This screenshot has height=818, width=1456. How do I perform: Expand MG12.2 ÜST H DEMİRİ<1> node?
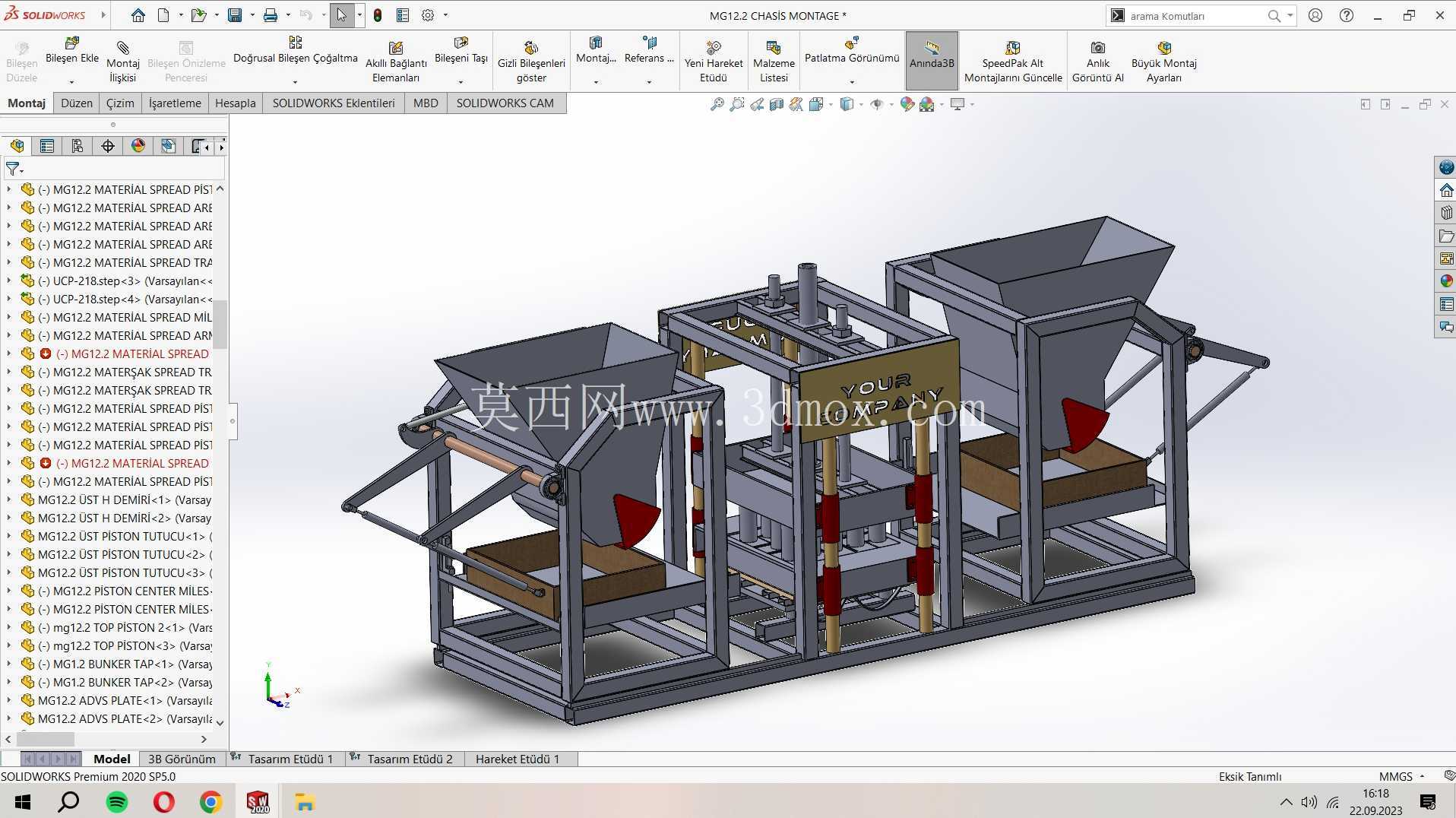point(8,499)
